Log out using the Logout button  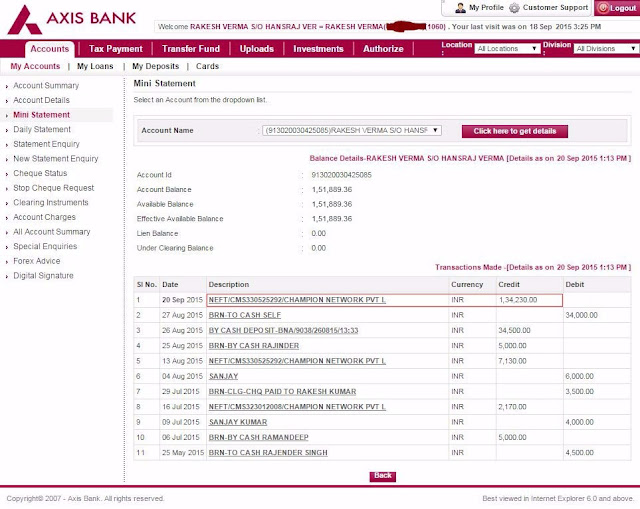point(617,8)
